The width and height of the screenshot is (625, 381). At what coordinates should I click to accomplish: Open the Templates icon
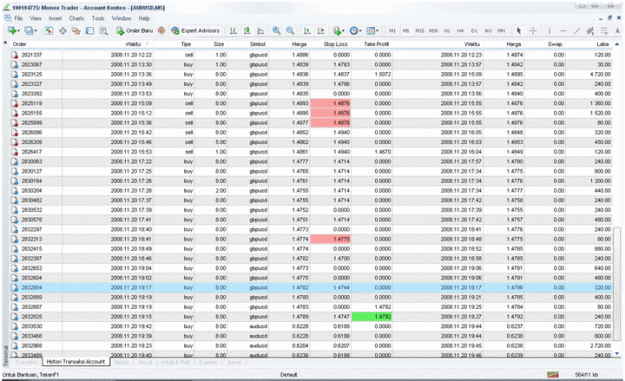point(371,31)
